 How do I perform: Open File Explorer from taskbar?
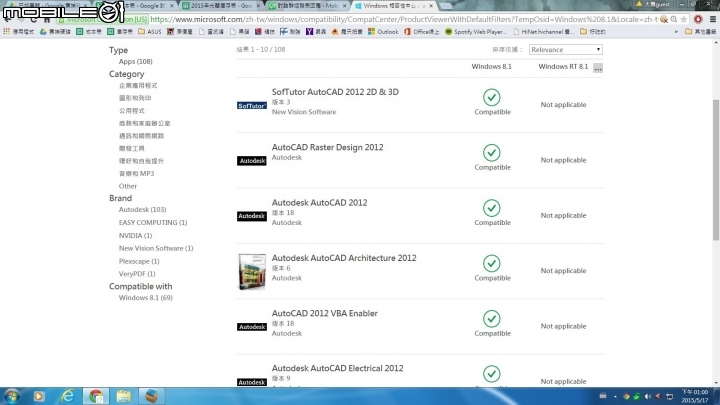click(x=124, y=396)
